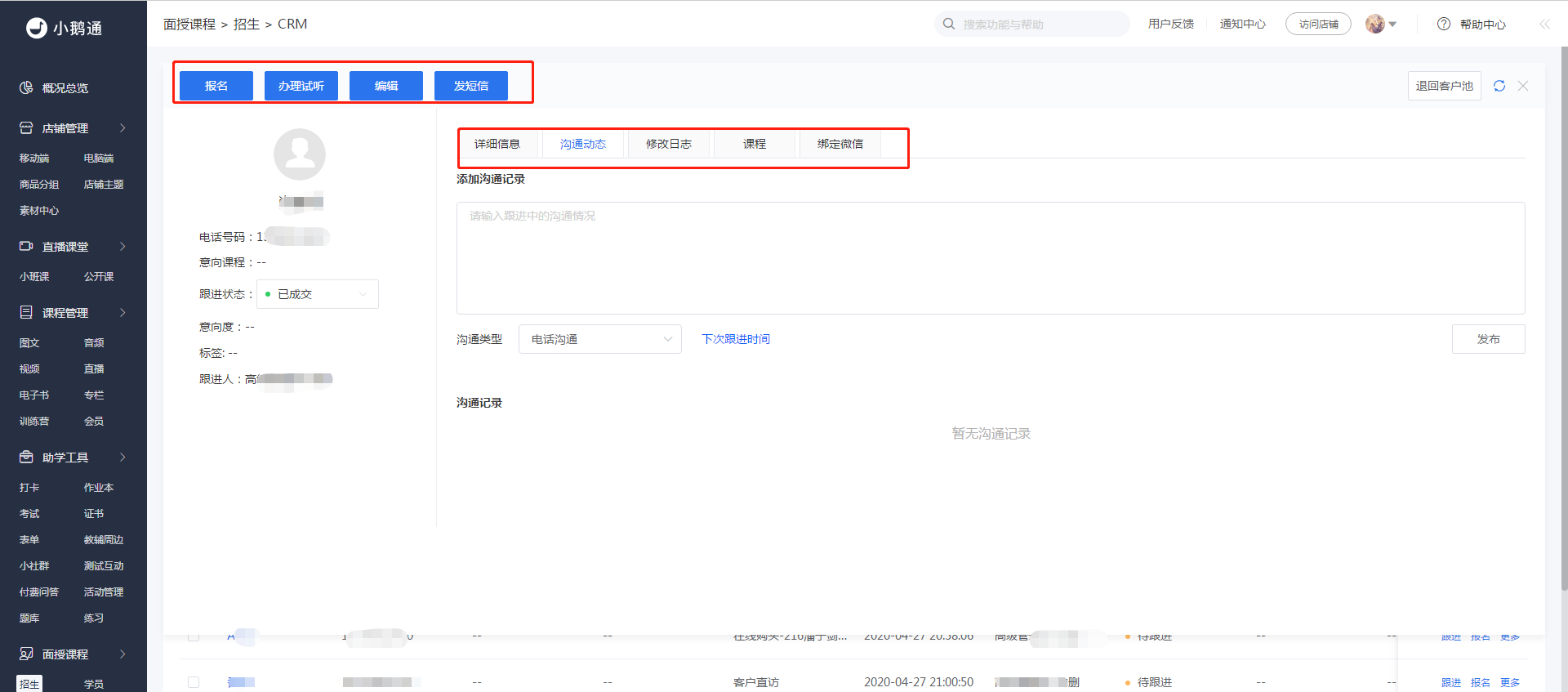1568x692 pixels.
Task: Open 电脑端 under 店铺管理
Action: [x=99, y=158]
